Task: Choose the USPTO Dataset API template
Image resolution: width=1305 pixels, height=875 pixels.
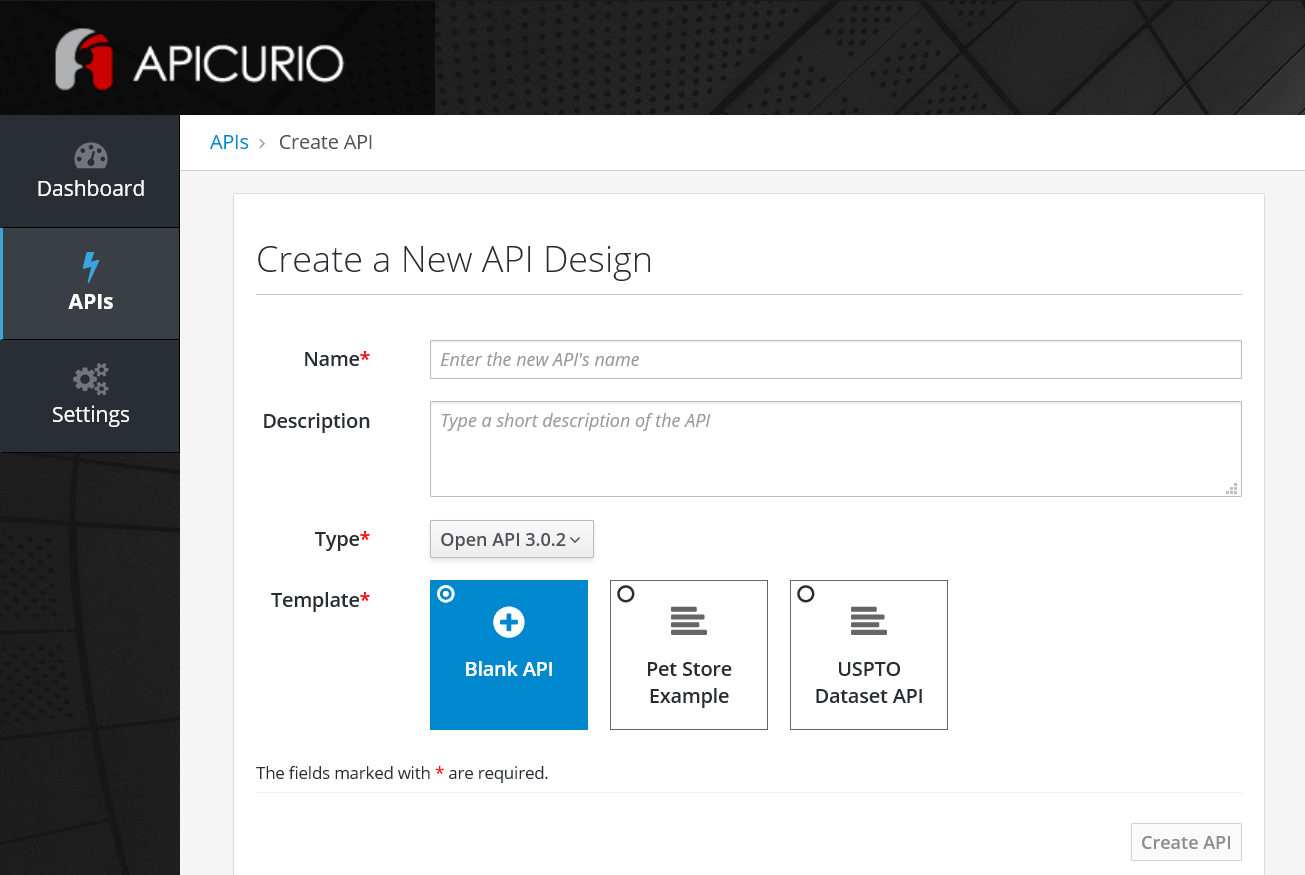Action: pos(805,593)
